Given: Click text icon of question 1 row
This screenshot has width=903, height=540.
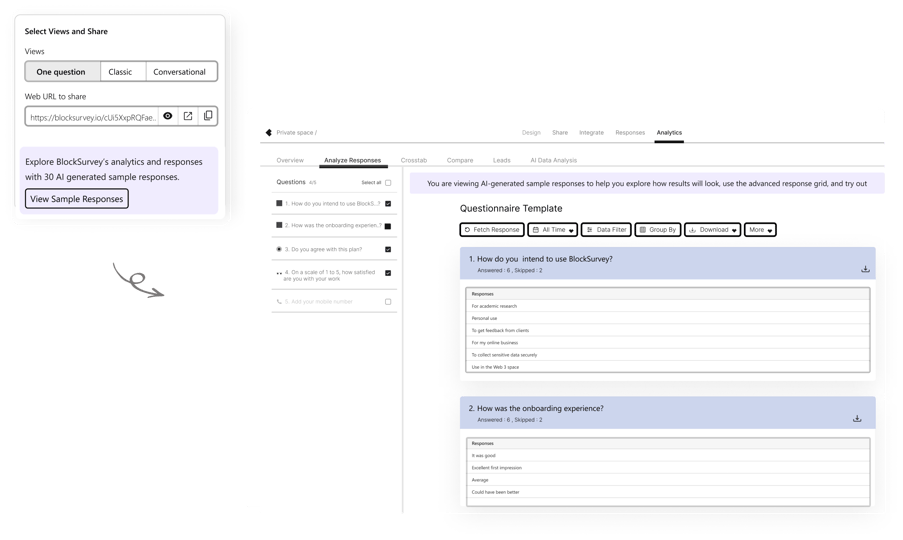Looking at the screenshot, I should tap(279, 203).
